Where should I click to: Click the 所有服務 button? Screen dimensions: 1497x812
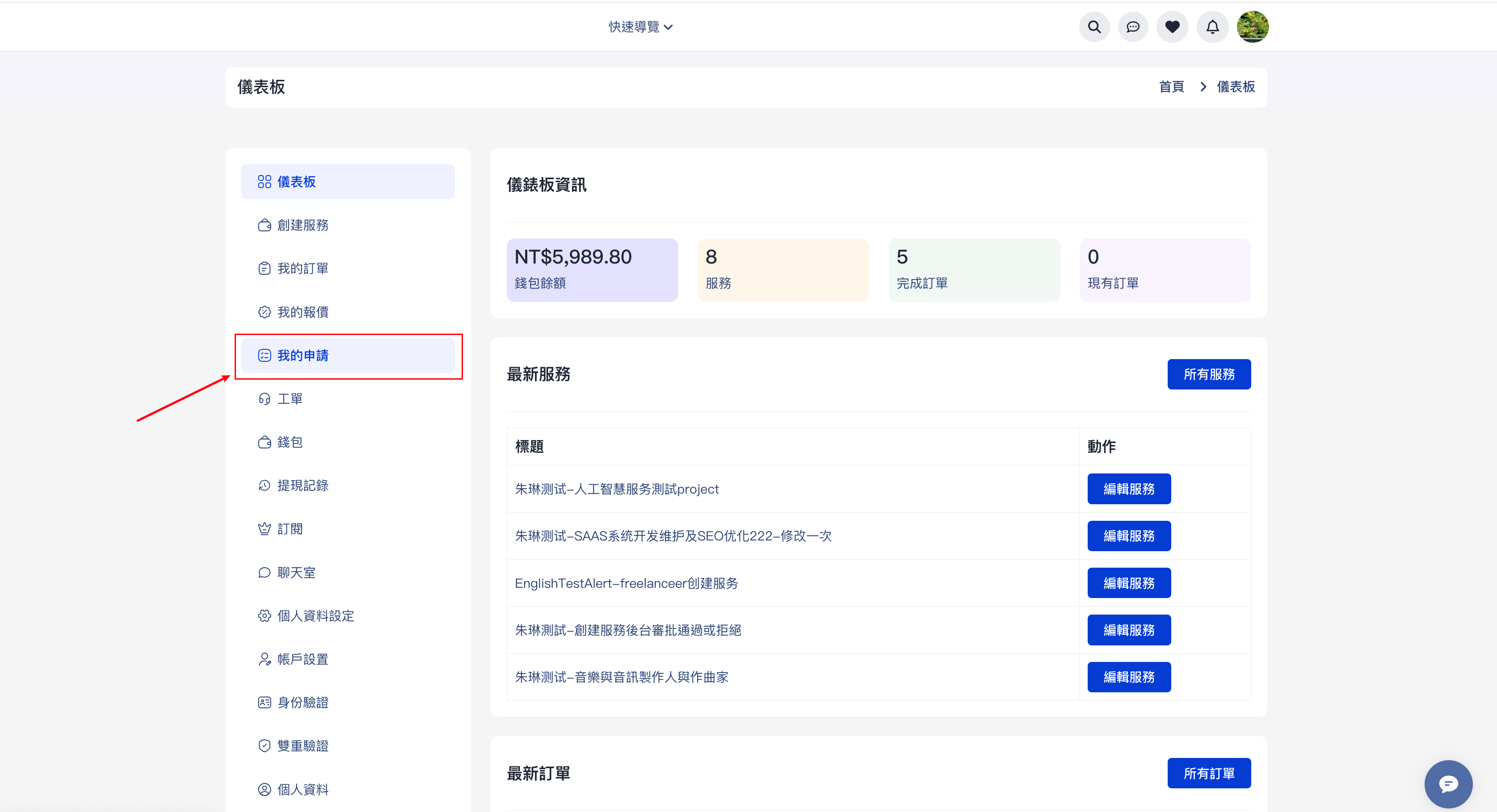pyautogui.click(x=1209, y=375)
